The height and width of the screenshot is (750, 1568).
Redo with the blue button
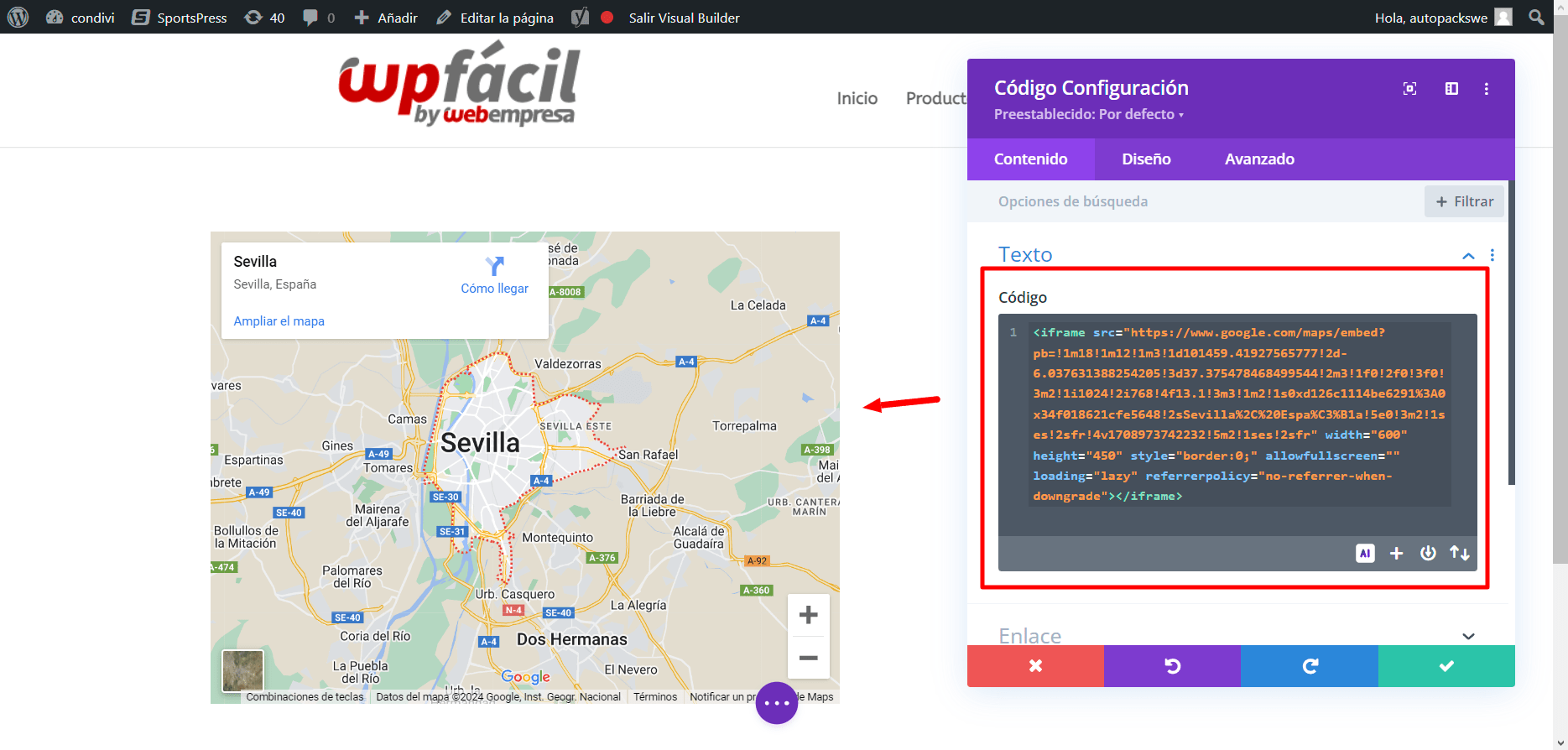[x=1310, y=666]
